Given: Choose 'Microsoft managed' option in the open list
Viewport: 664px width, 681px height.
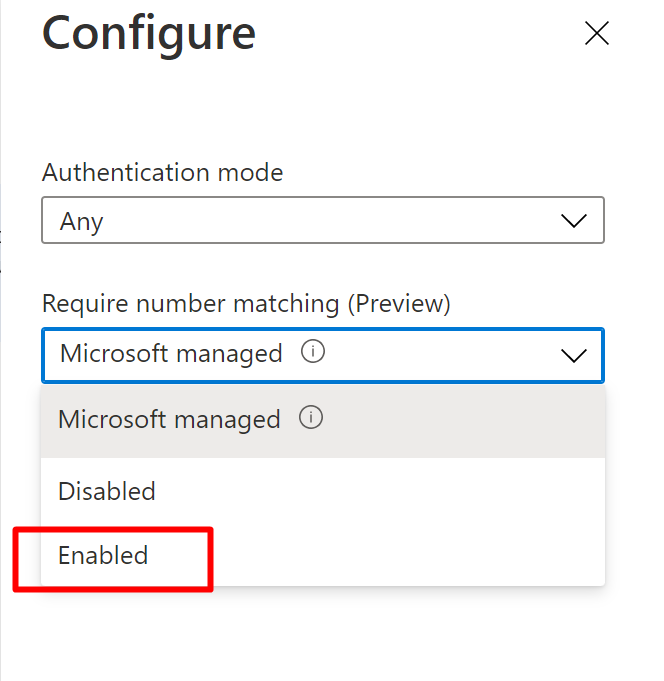Looking at the screenshot, I should (x=169, y=420).
